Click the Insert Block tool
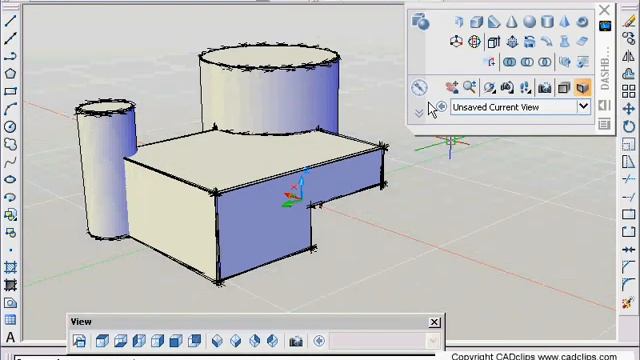 coord(10,215)
